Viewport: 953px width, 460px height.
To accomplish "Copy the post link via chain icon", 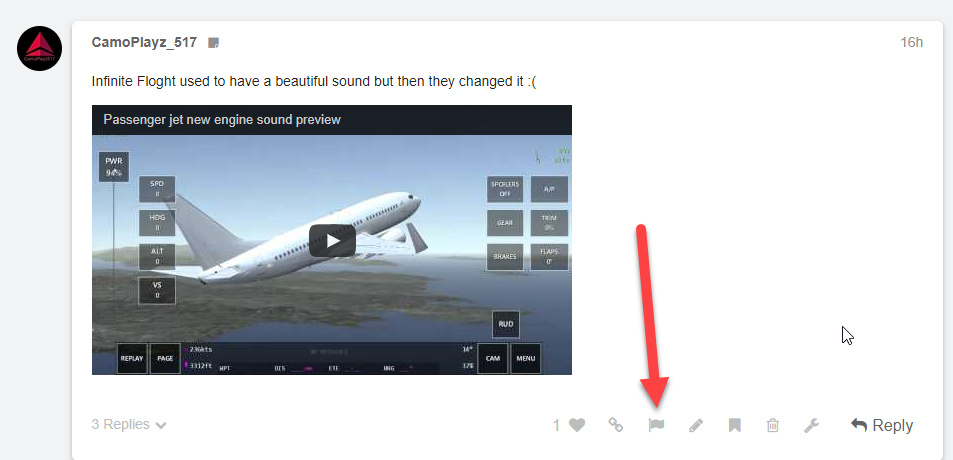I will 616,425.
